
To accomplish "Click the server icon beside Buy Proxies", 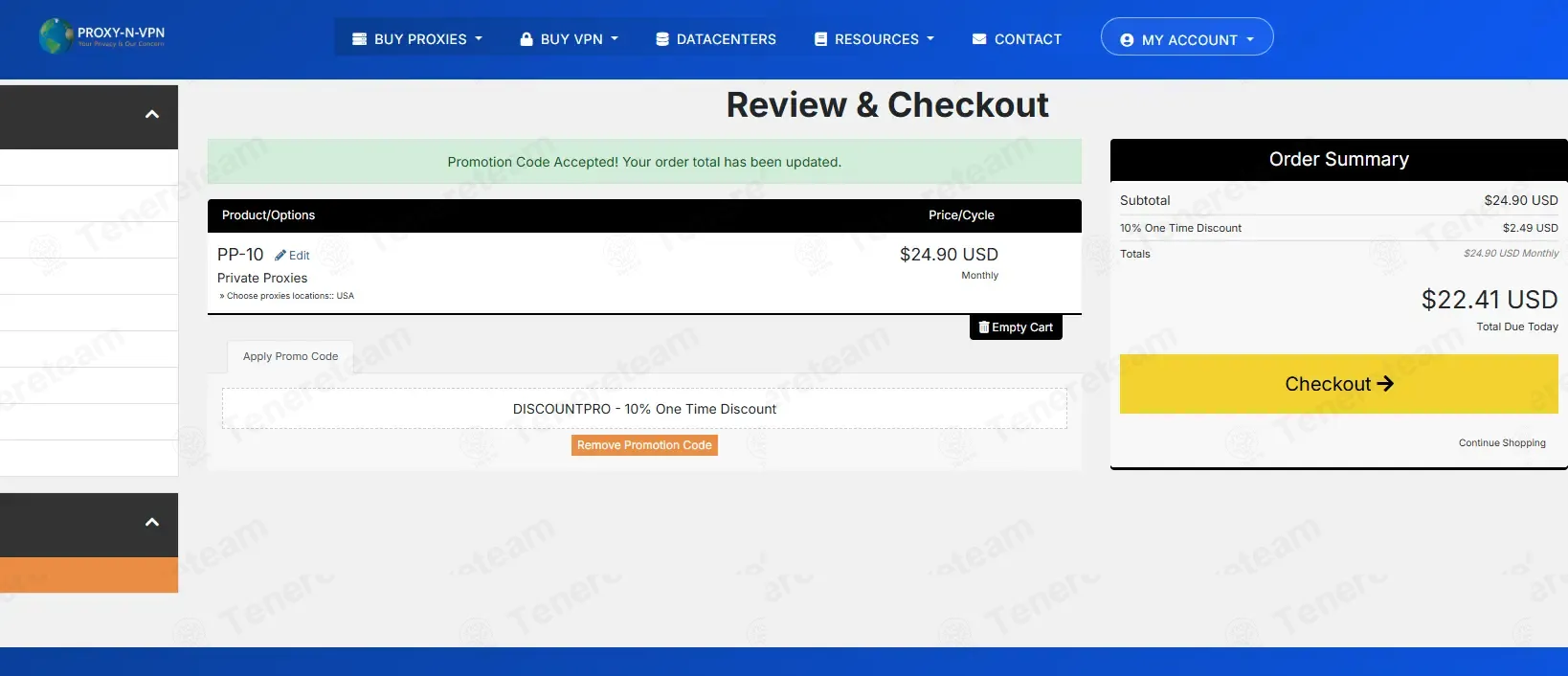I will pos(360,39).
